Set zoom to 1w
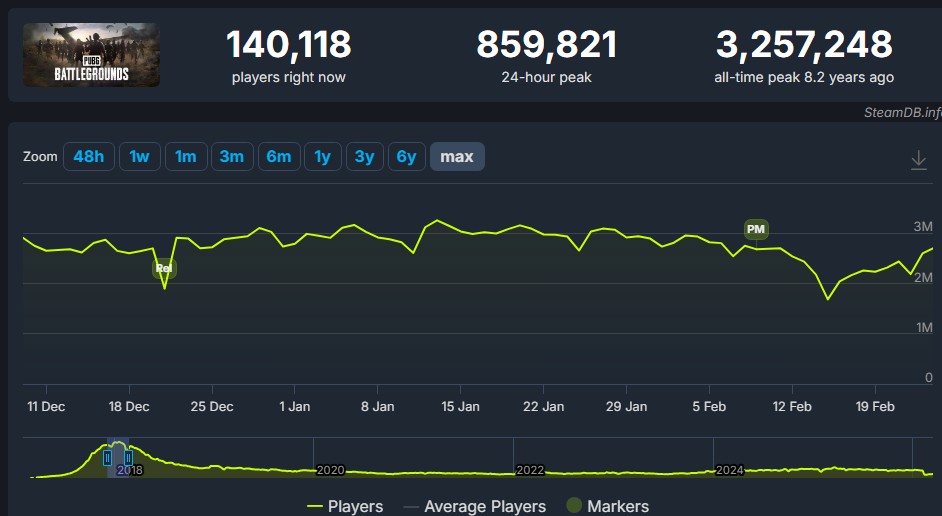 pyautogui.click(x=139, y=157)
